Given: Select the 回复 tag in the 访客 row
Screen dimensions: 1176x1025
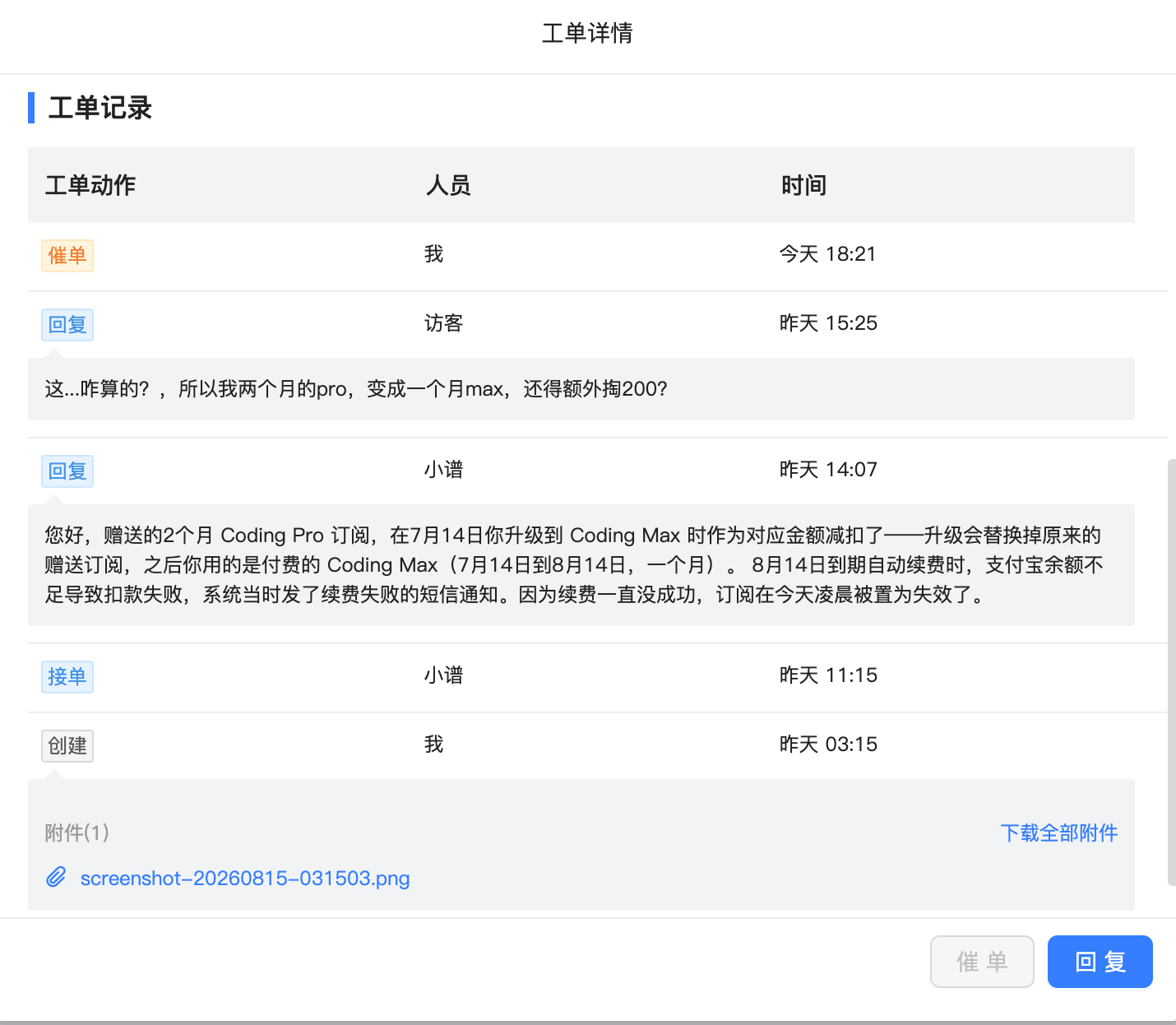Looking at the screenshot, I should tap(67, 324).
